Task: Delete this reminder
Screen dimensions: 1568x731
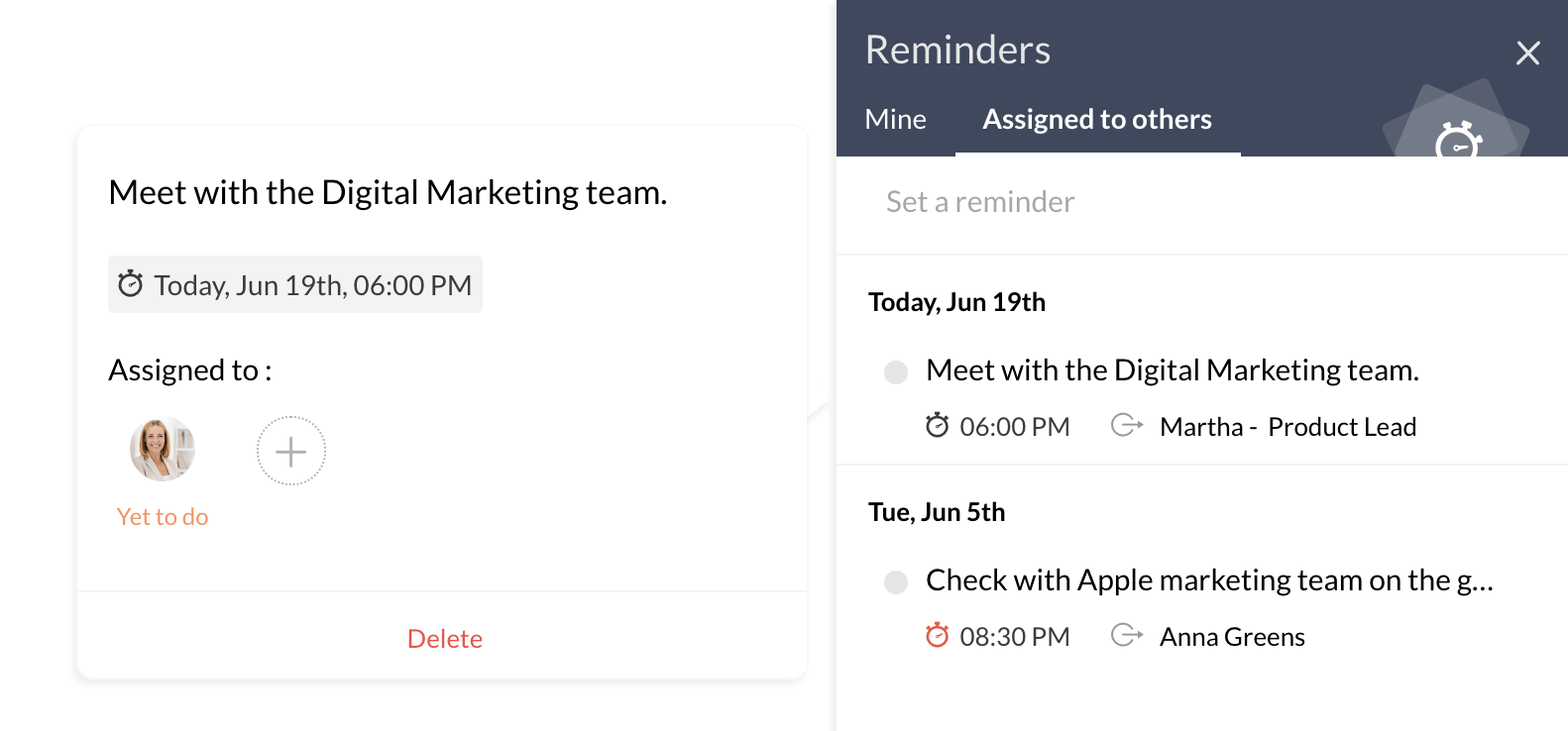Action: (x=444, y=639)
